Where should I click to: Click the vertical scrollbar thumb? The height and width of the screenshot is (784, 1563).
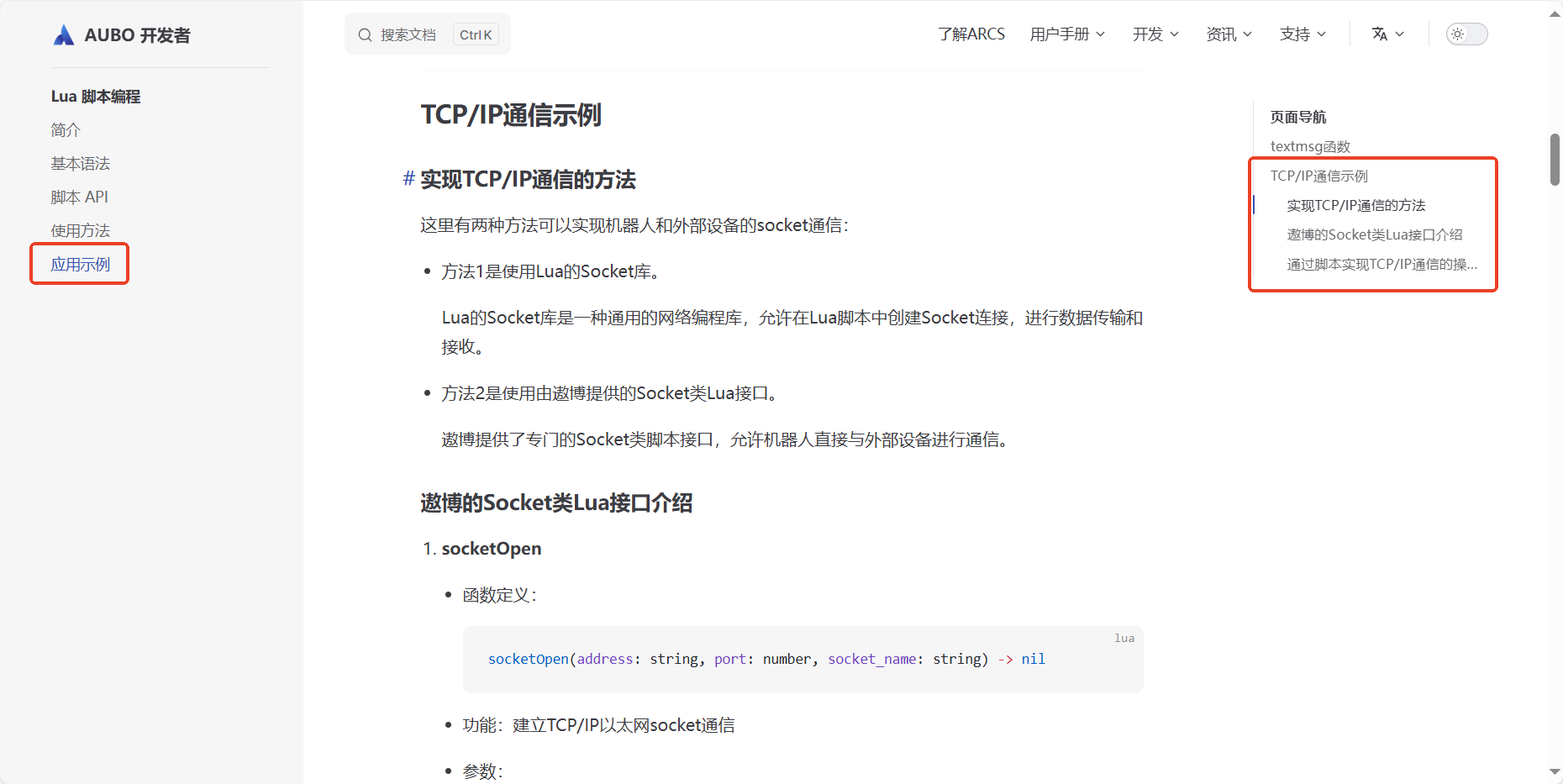point(1555,160)
